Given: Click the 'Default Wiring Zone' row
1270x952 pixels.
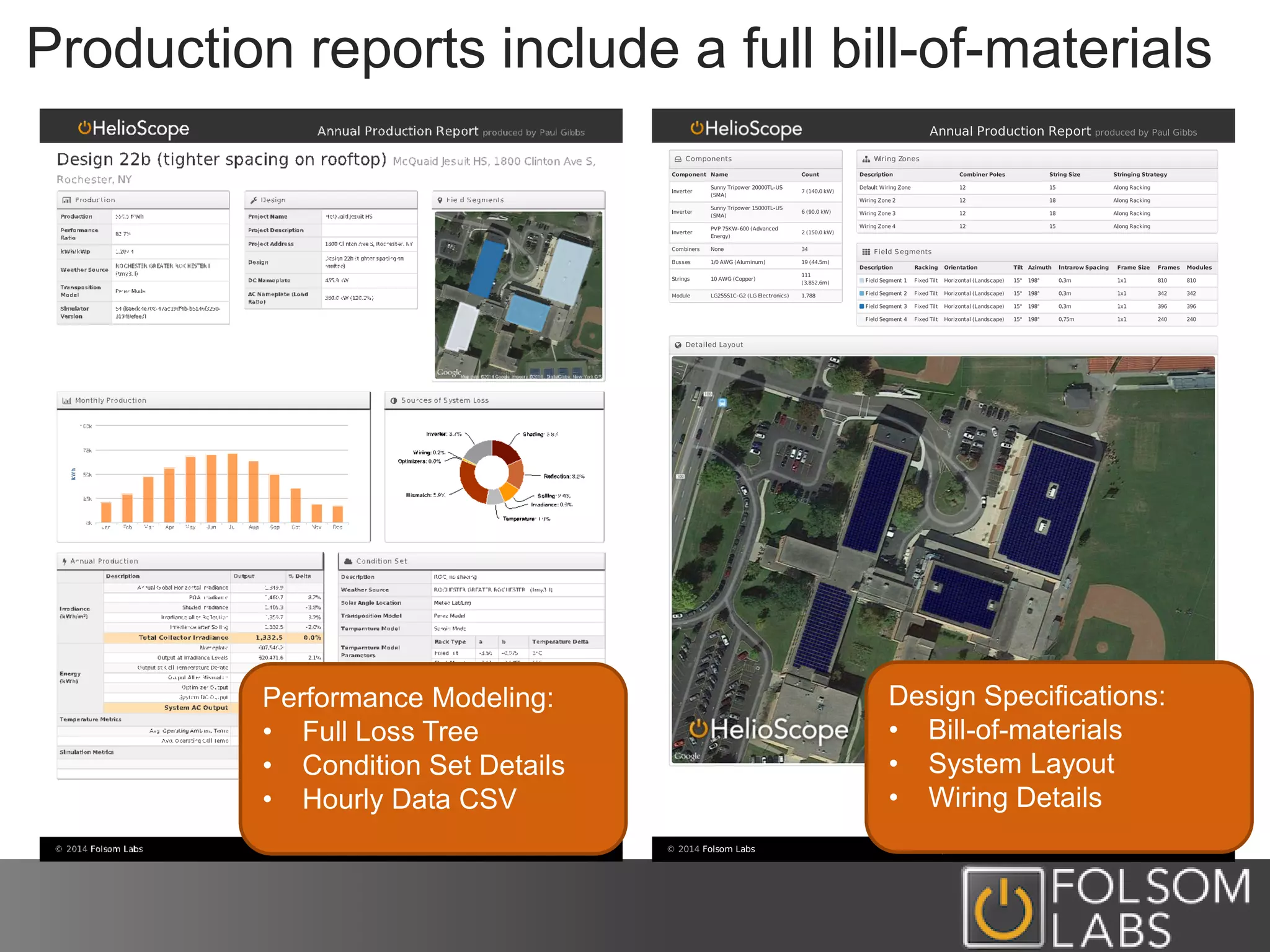Looking at the screenshot, I should click(1037, 188).
